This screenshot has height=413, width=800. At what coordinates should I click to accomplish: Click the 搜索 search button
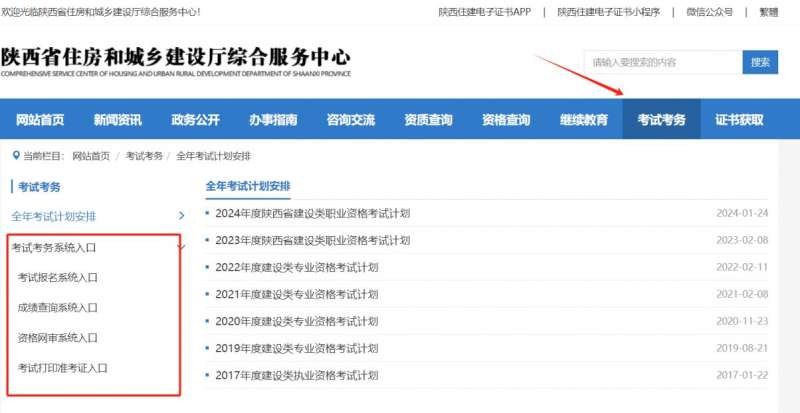click(x=760, y=62)
